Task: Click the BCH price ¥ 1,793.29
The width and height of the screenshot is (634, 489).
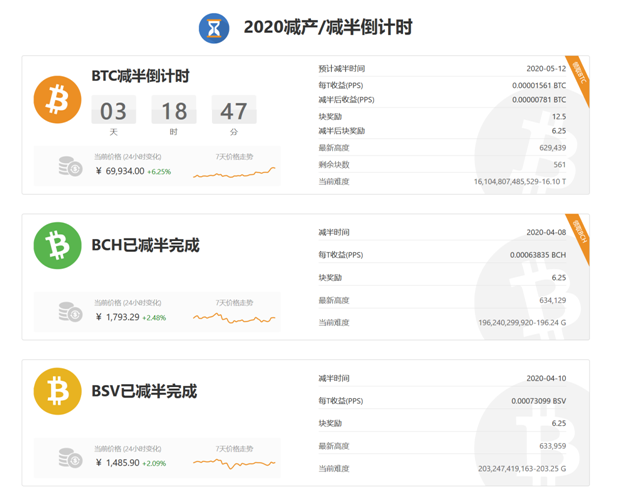Action: click(x=118, y=317)
